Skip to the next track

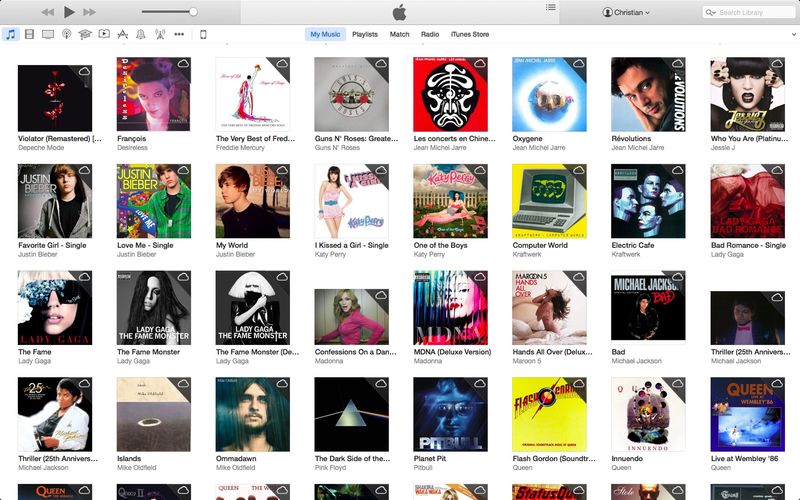[x=90, y=12]
